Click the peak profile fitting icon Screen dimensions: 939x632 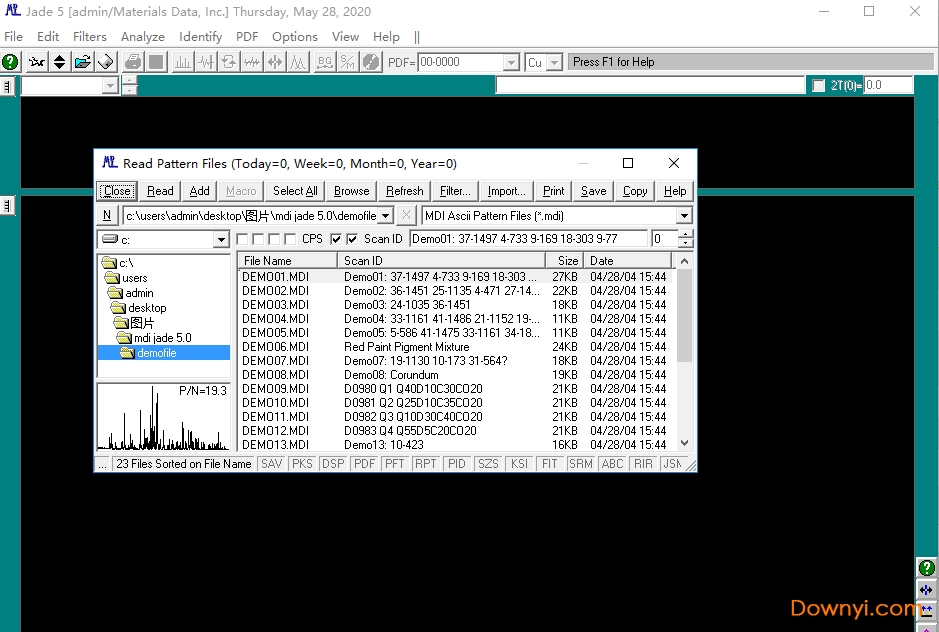coord(298,62)
